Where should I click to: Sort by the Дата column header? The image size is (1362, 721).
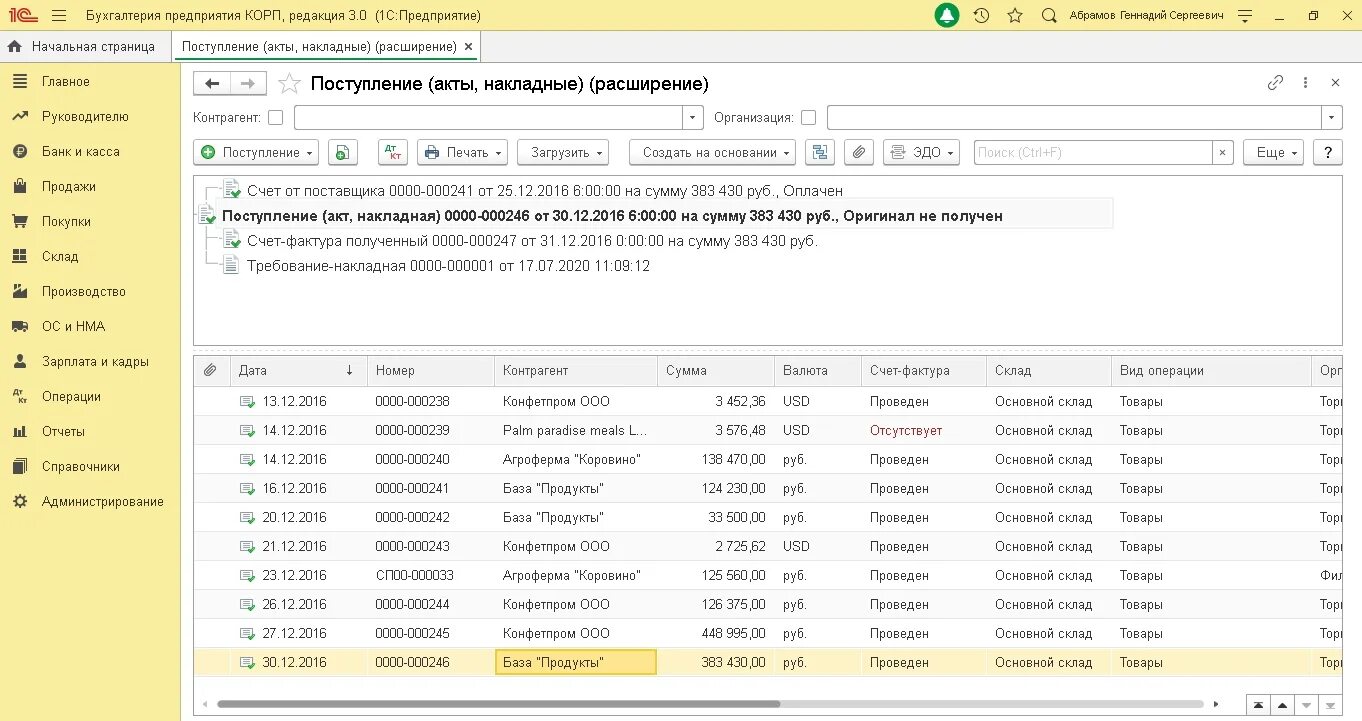tap(298, 370)
